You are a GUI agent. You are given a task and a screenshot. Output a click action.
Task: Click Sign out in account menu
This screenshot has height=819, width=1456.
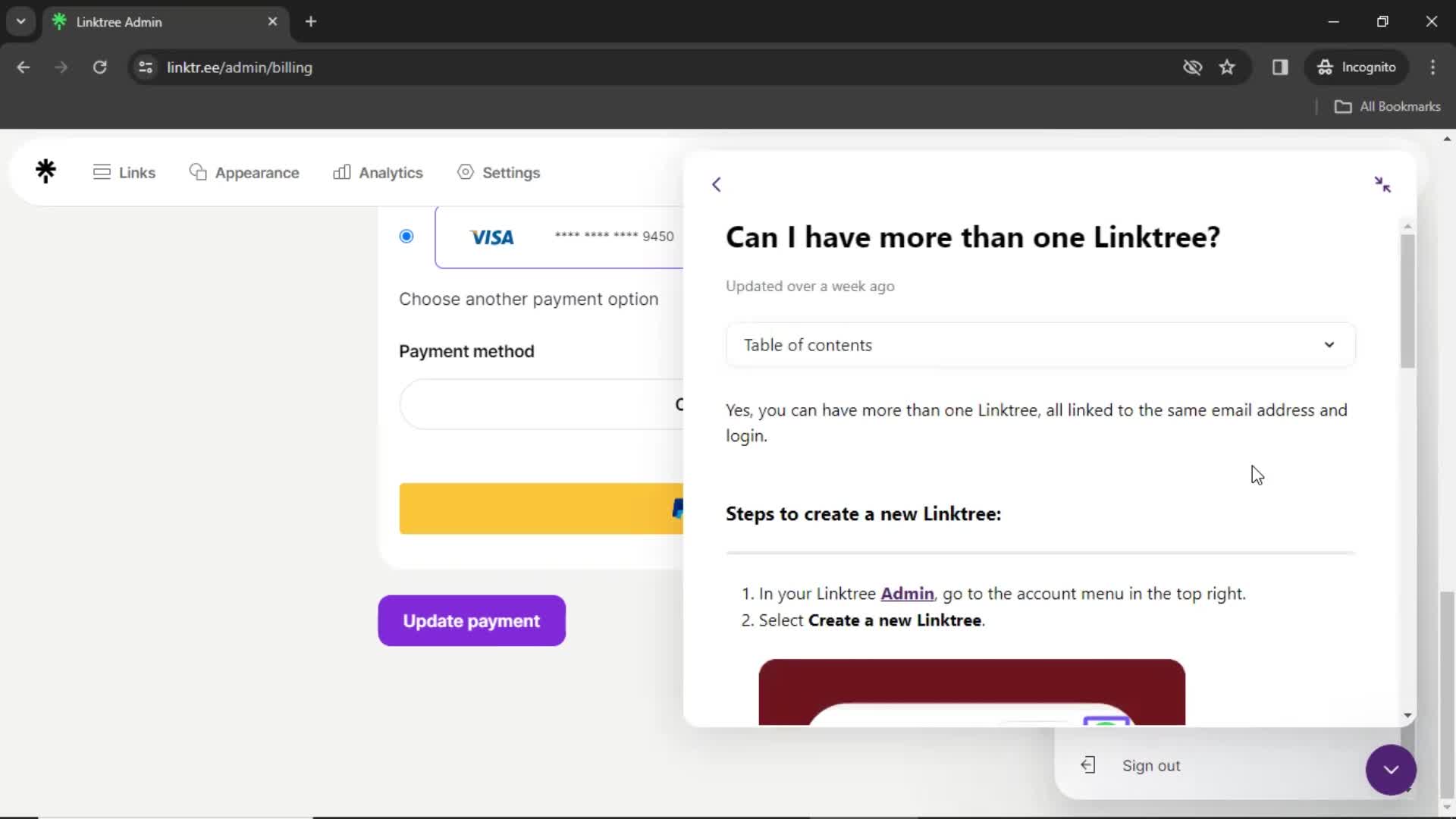tap(1151, 766)
